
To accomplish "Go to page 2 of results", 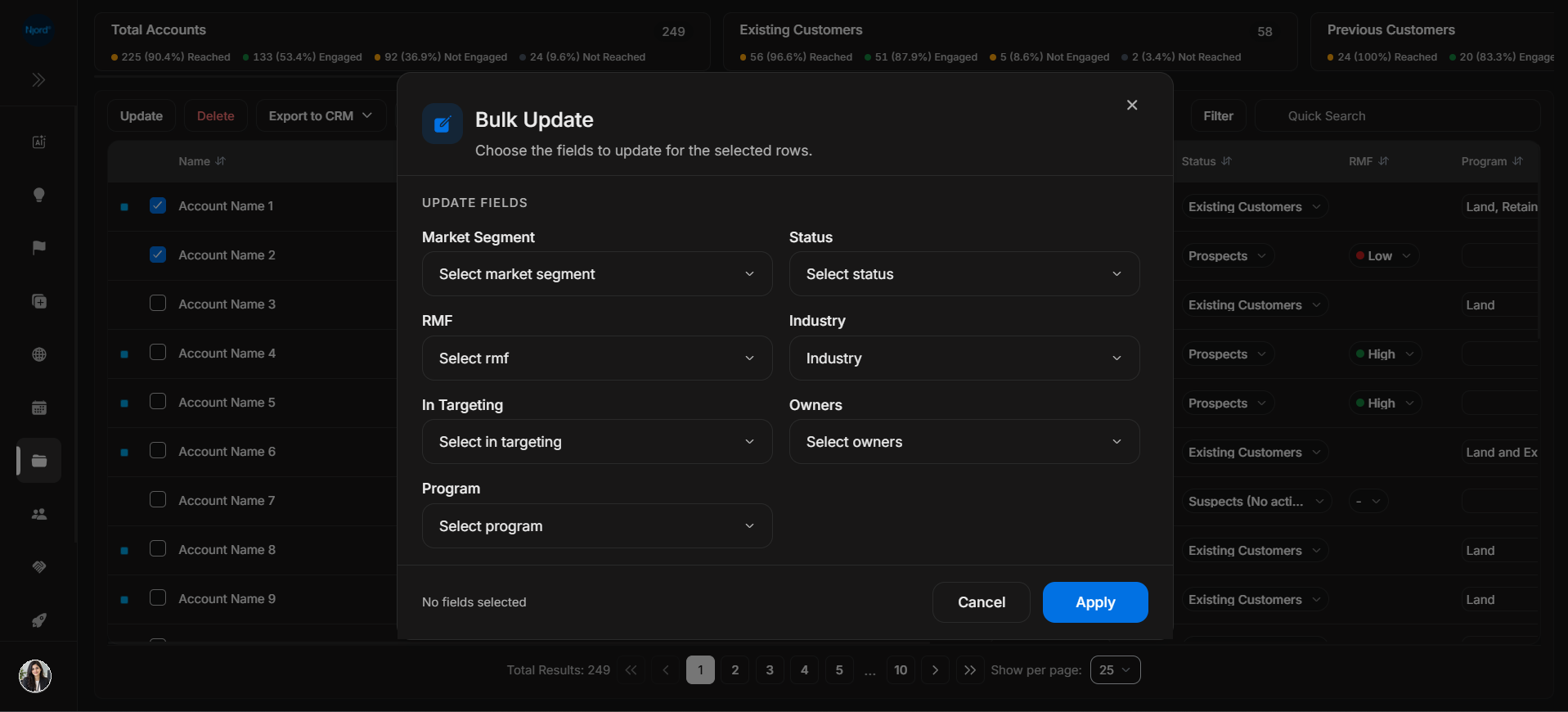I will click(735, 670).
